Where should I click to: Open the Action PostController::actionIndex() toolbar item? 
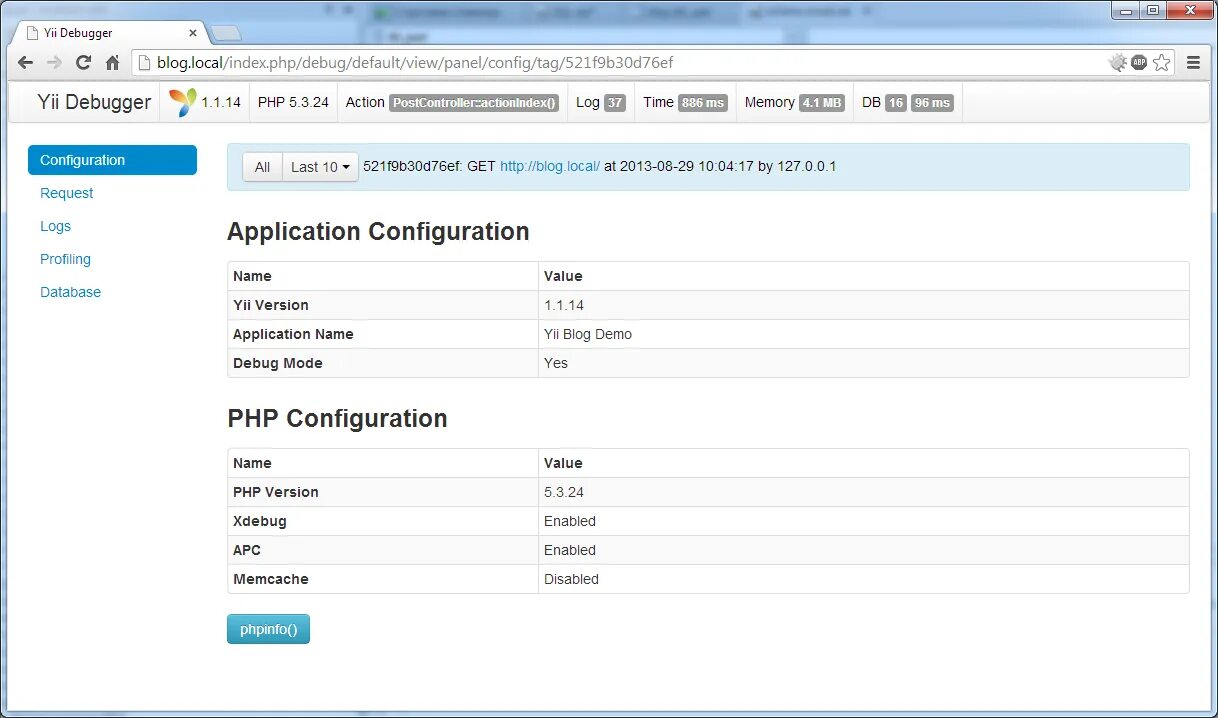452,102
